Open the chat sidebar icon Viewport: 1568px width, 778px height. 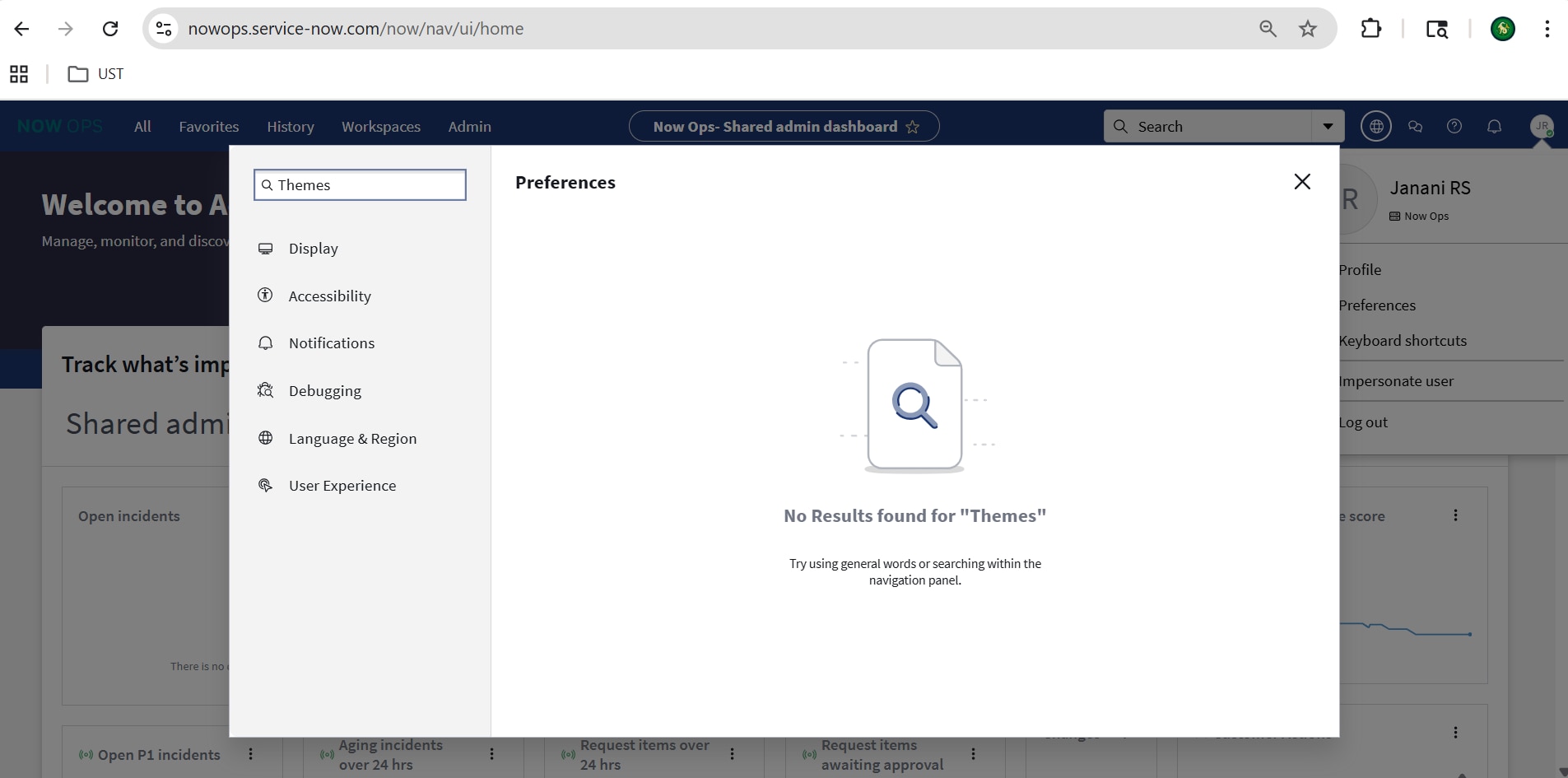pos(1416,127)
